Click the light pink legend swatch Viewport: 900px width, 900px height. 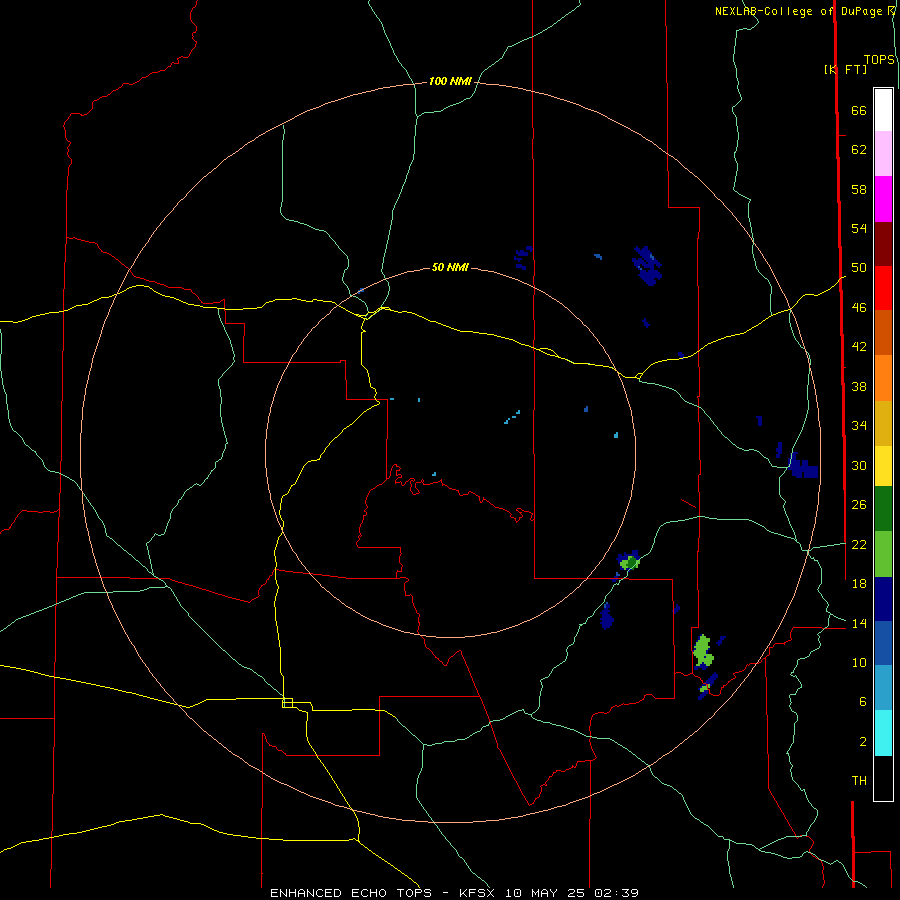[883, 153]
